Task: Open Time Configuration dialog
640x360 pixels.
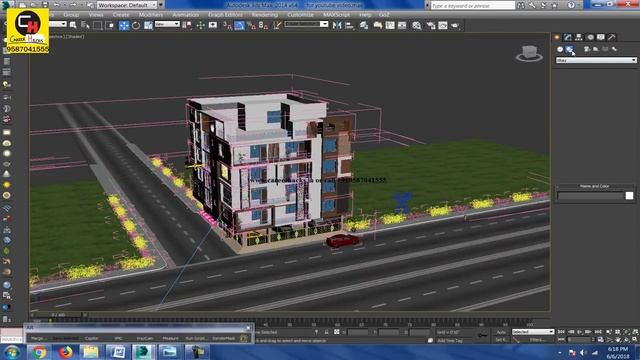Action: (x=600, y=339)
